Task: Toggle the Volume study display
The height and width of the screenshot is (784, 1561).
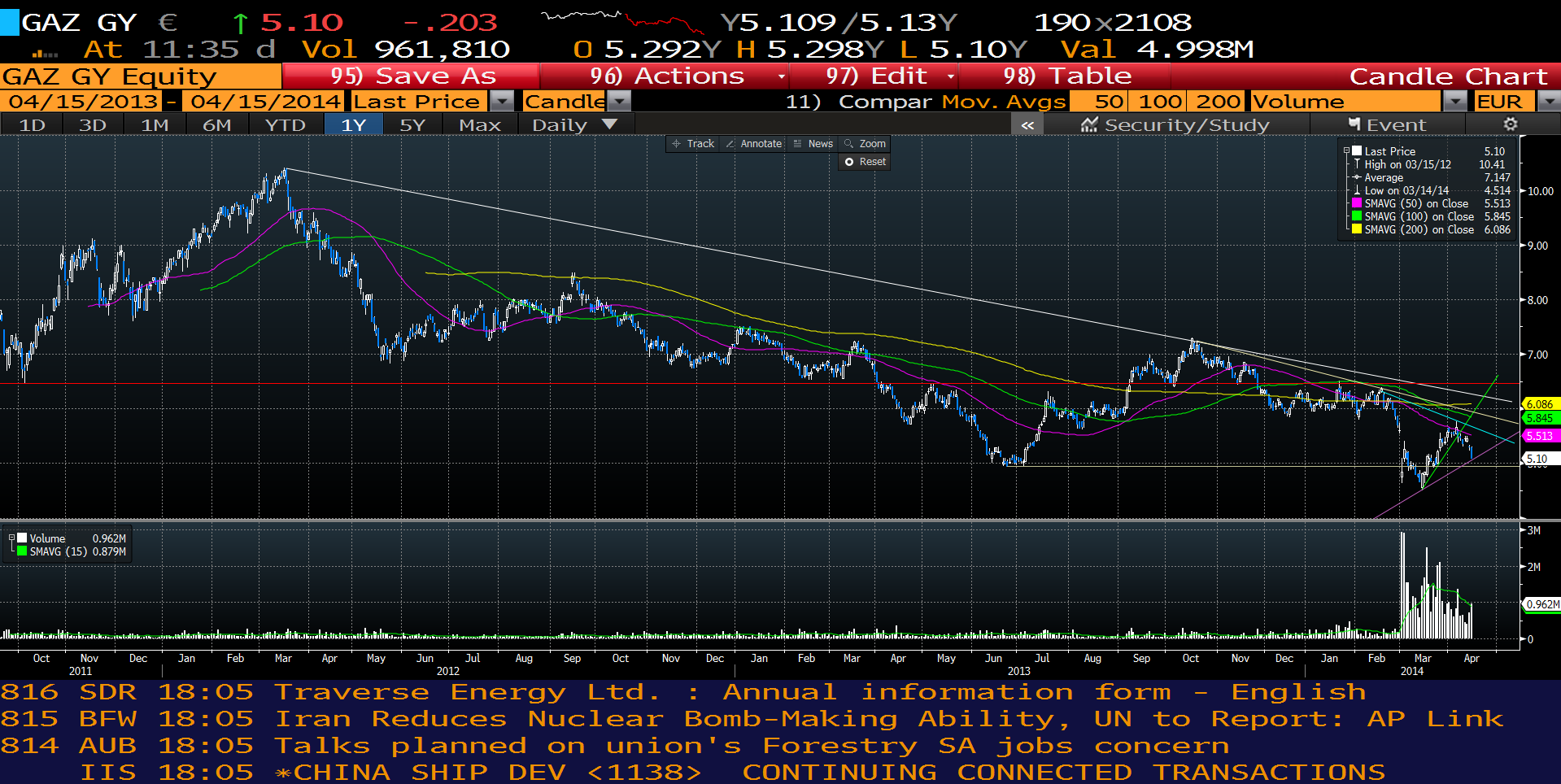Action: pyautogui.click(x=1298, y=101)
